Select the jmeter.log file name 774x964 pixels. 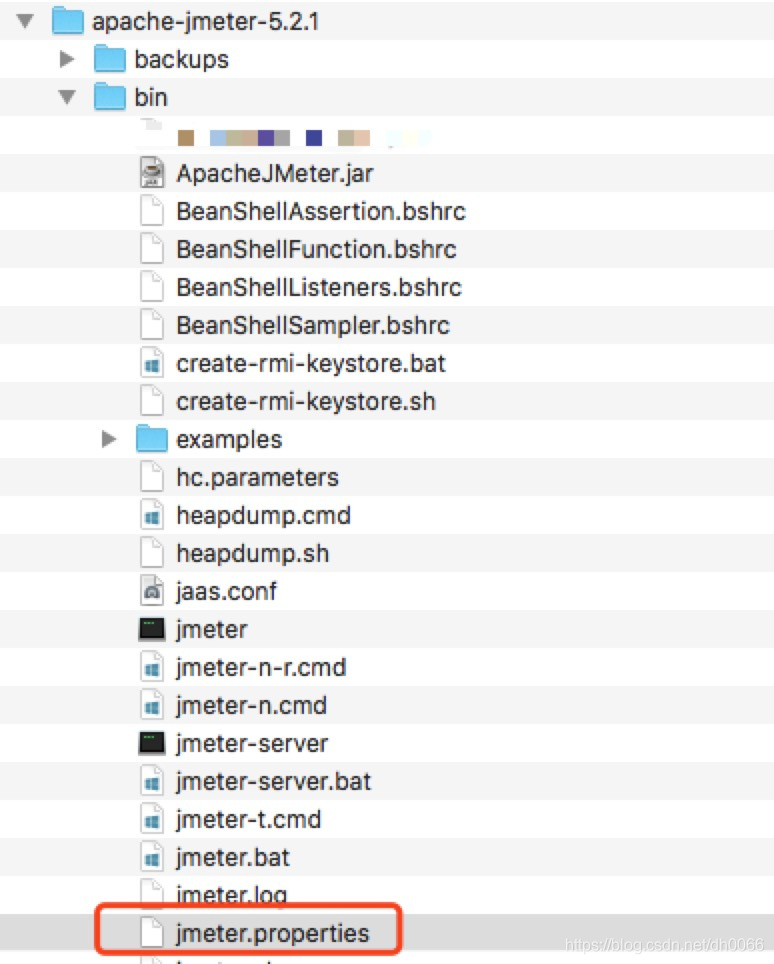tap(231, 895)
